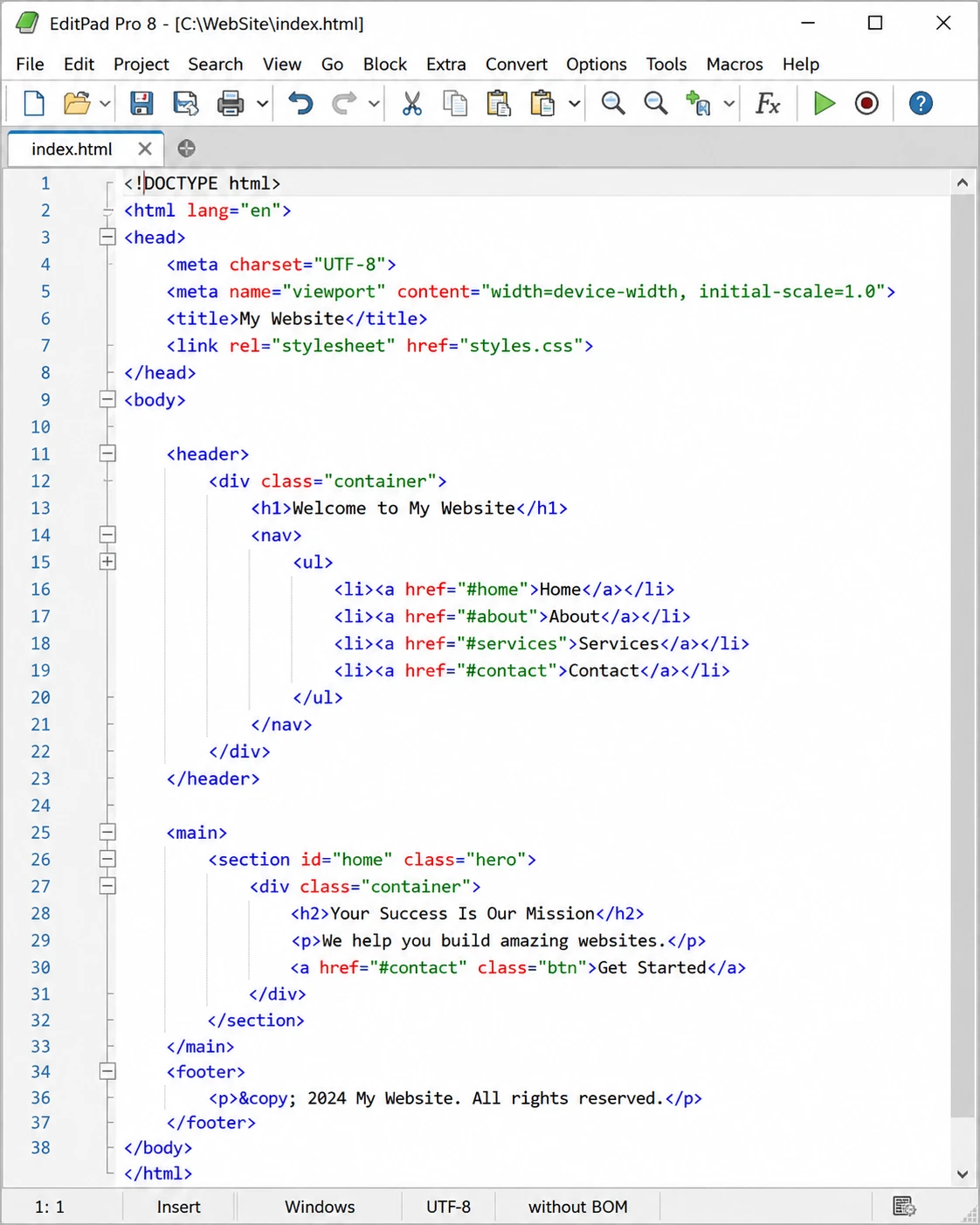Image resolution: width=980 pixels, height=1225 pixels.
Task: Open the Edit menu
Action: 79,65
